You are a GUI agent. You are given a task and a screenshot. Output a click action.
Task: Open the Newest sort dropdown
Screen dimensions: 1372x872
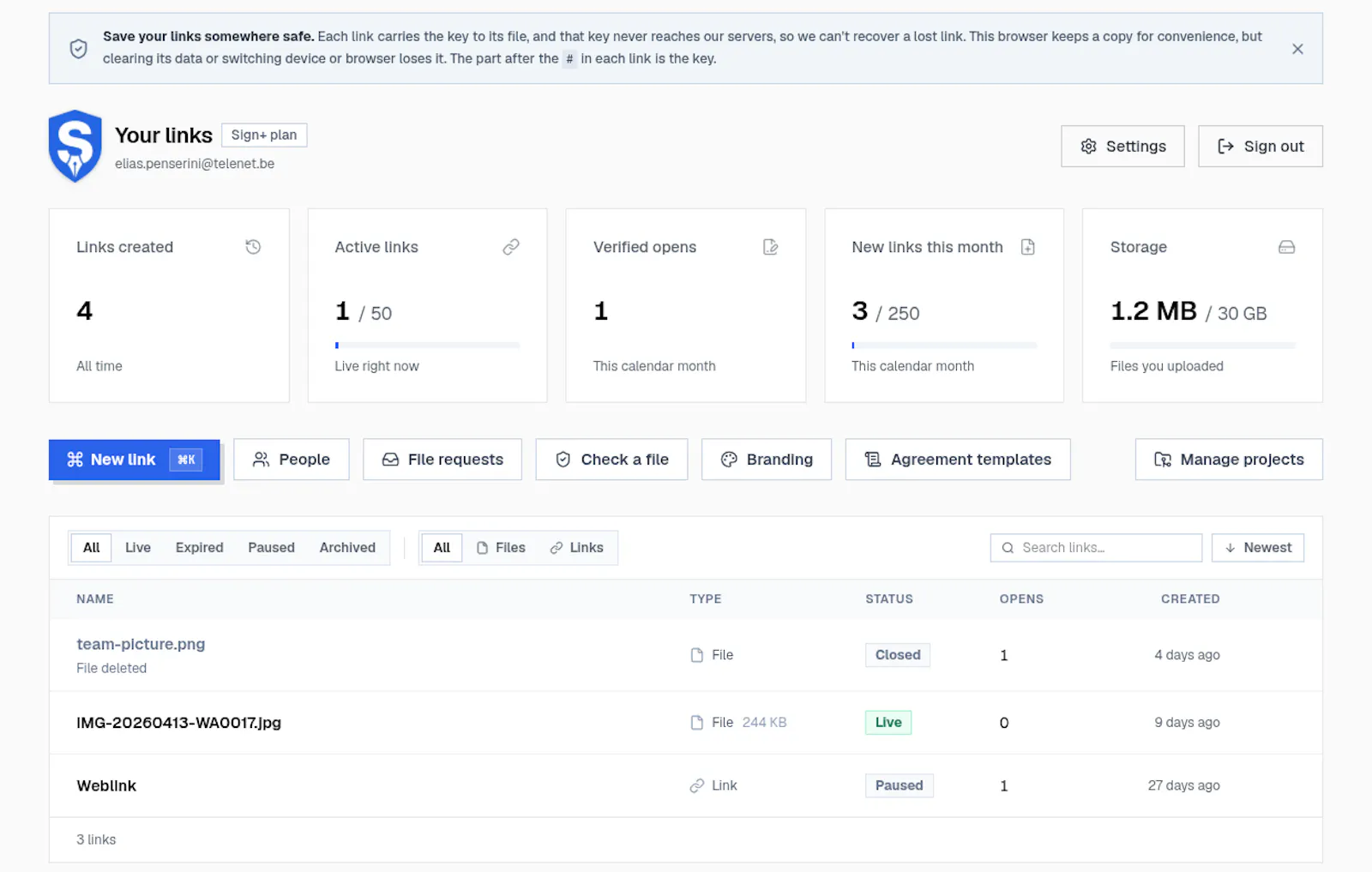(1257, 548)
